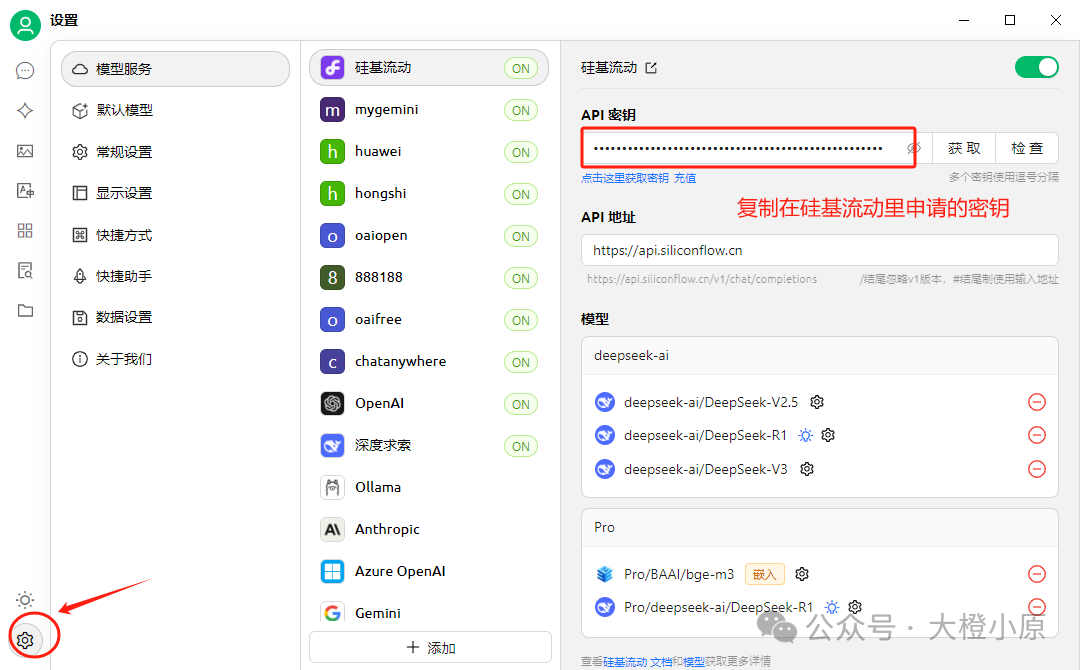Open the translate tool

[x=25, y=191]
